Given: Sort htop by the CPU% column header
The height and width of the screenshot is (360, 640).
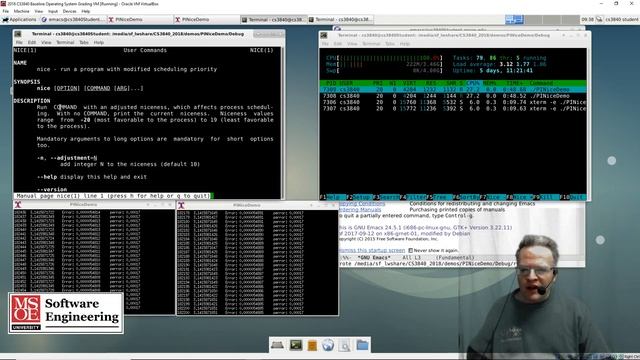Looking at the screenshot, I should point(473,83).
